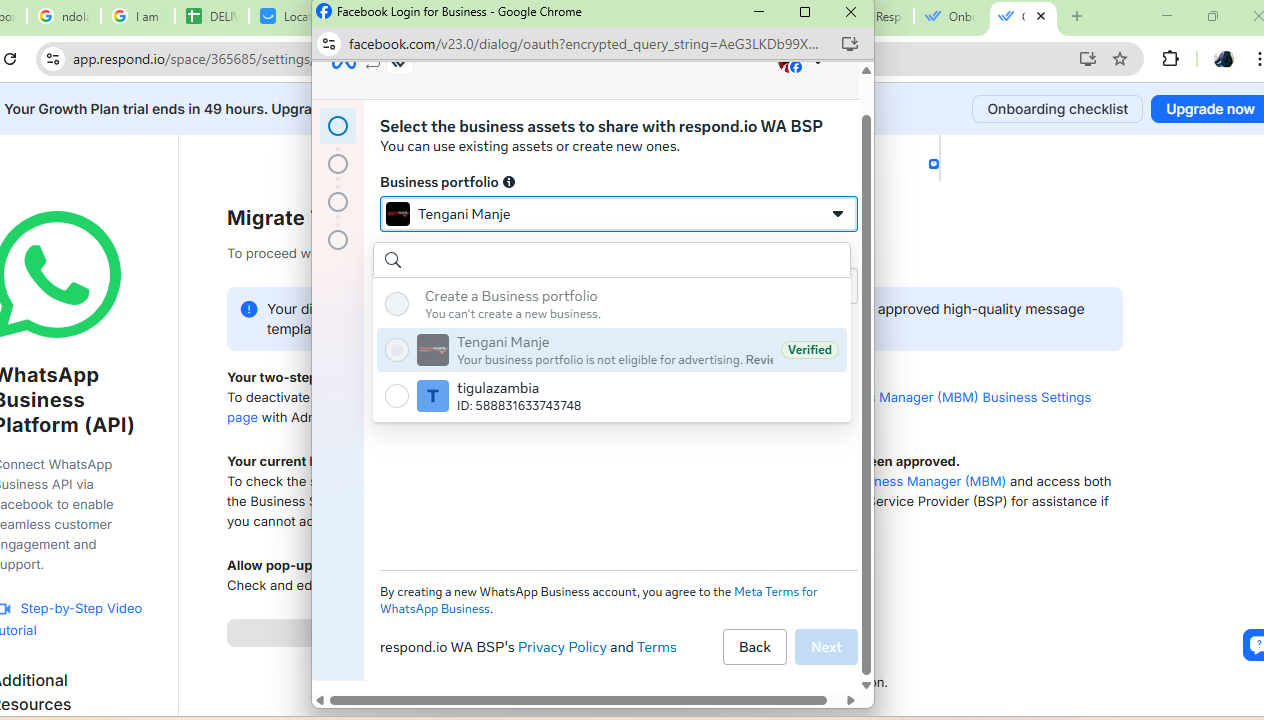Click the Back button
The image size is (1264, 720).
coord(754,647)
